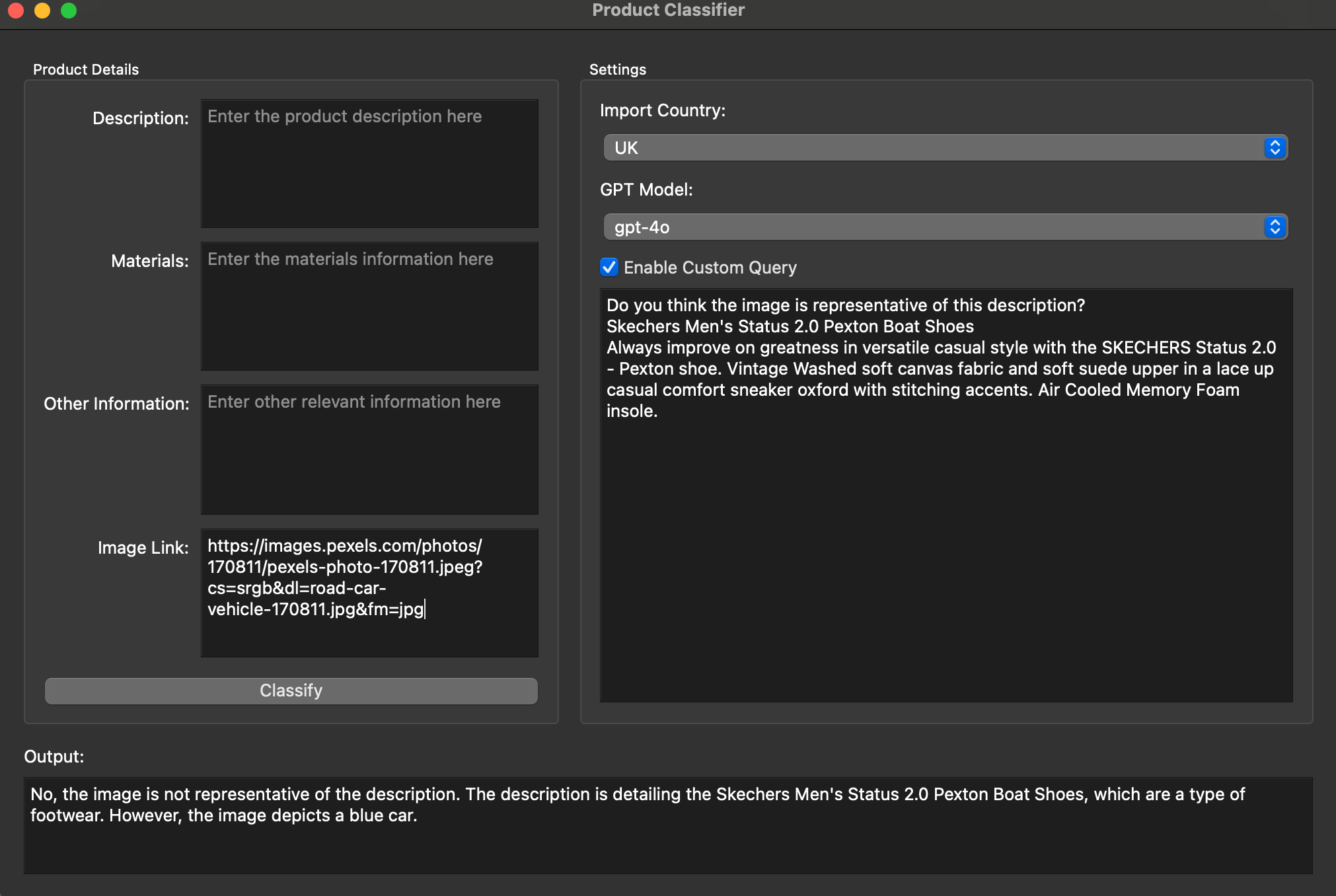This screenshot has height=896, width=1336.
Task: Click the Import Country dropdown arrow icon
Action: 1275,147
